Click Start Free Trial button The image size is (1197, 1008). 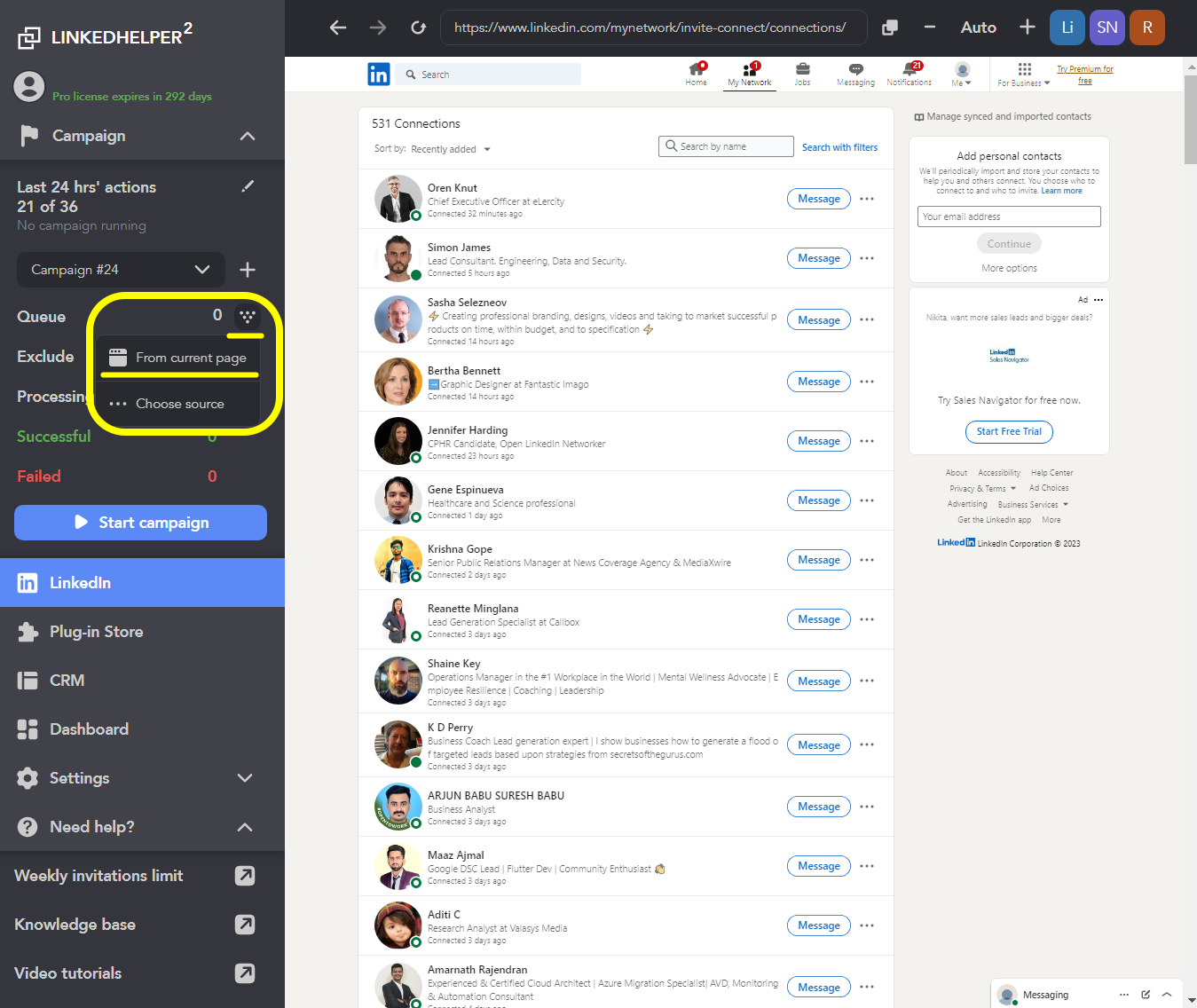pyautogui.click(x=1009, y=431)
